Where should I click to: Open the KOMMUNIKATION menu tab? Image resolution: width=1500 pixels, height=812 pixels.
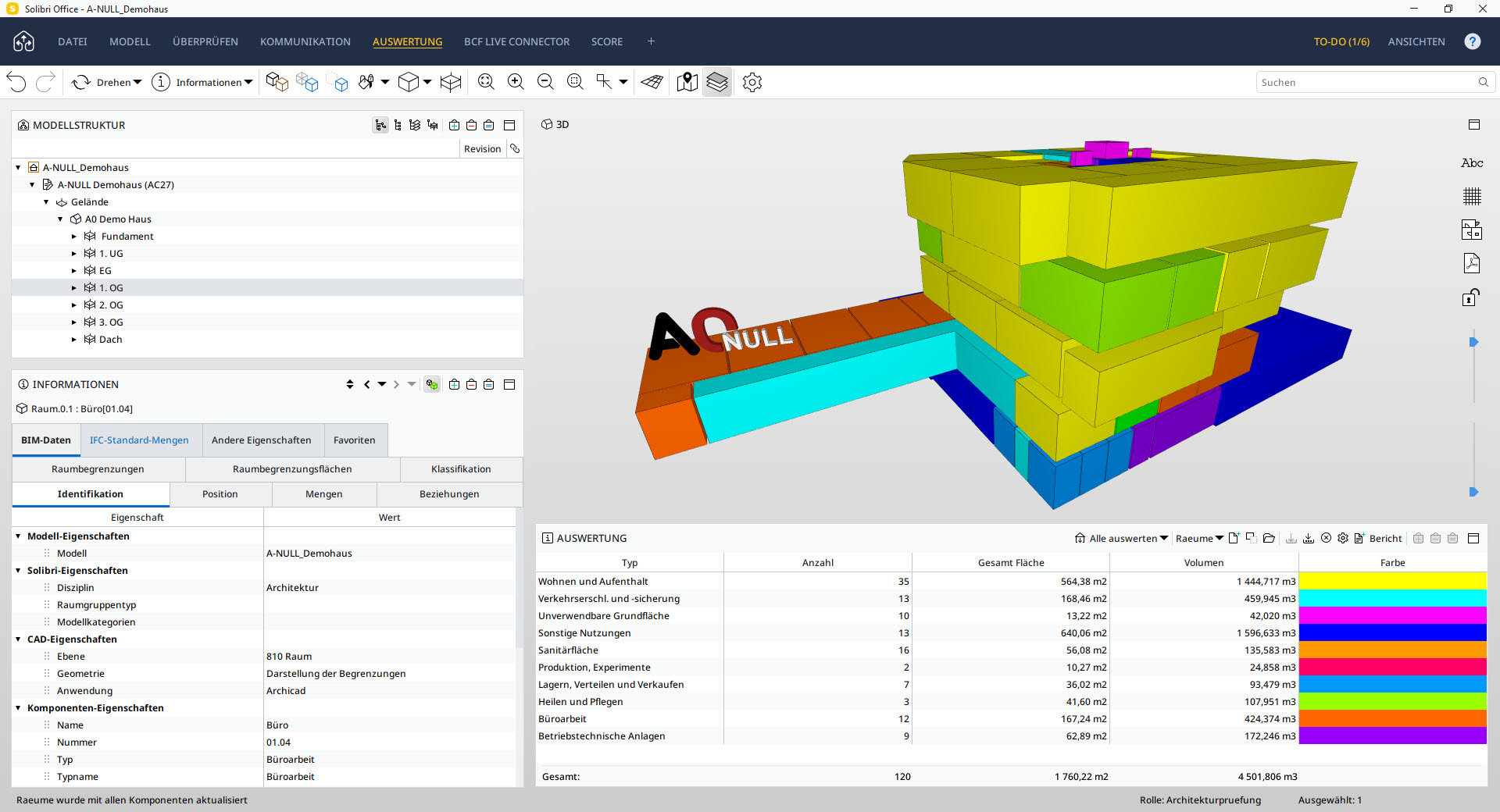(305, 41)
